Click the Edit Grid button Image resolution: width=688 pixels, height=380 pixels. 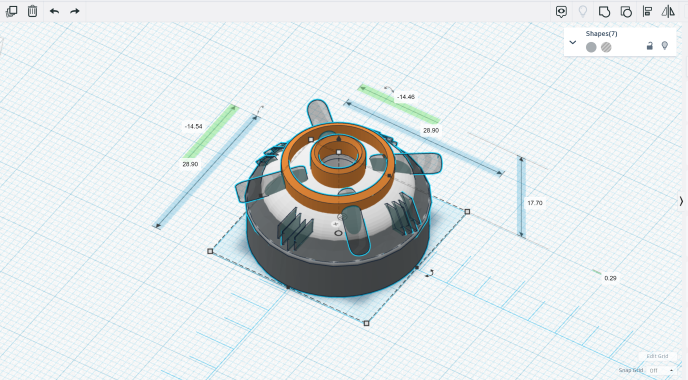coord(657,356)
